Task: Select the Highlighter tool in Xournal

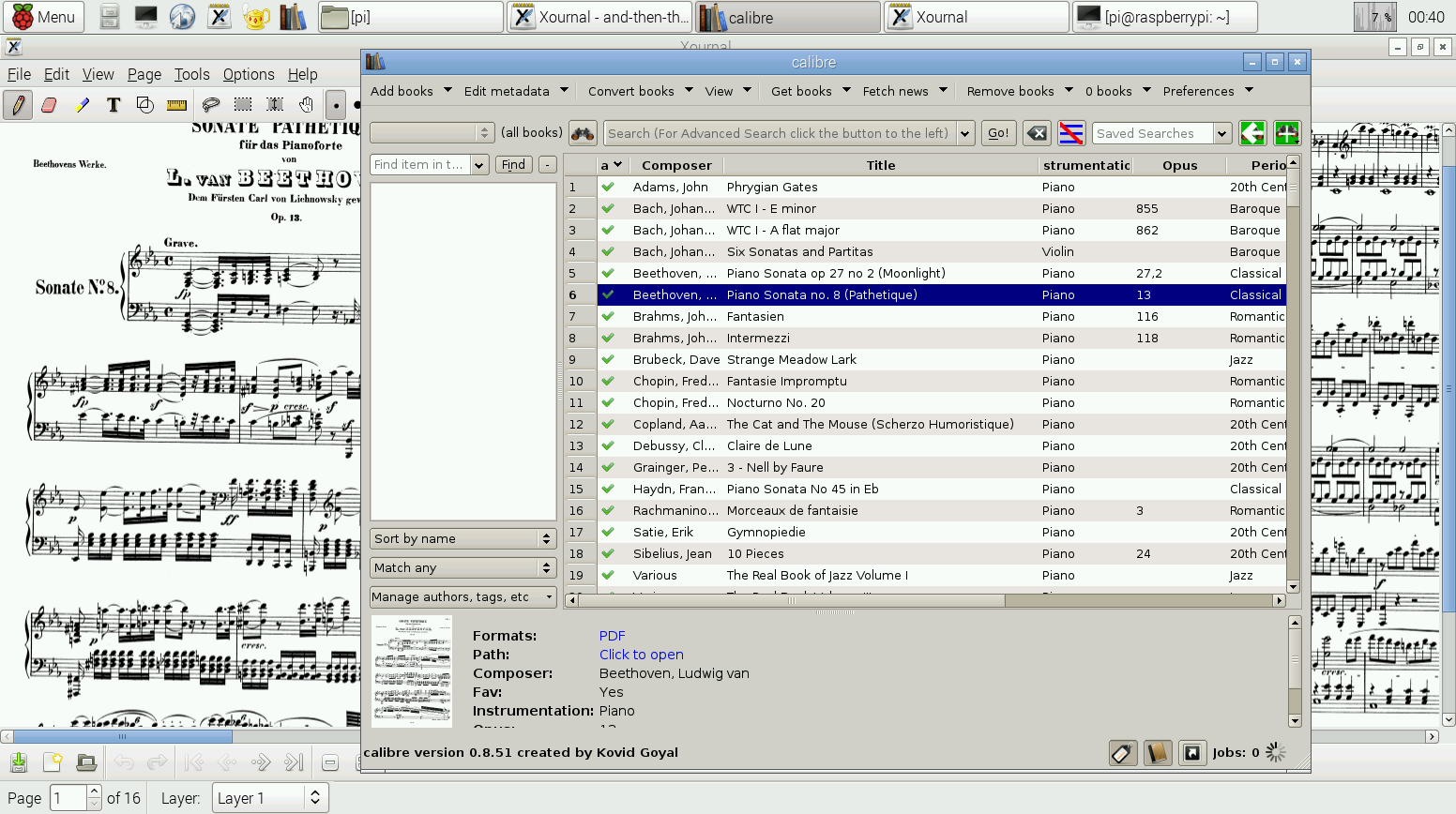Action: click(82, 105)
